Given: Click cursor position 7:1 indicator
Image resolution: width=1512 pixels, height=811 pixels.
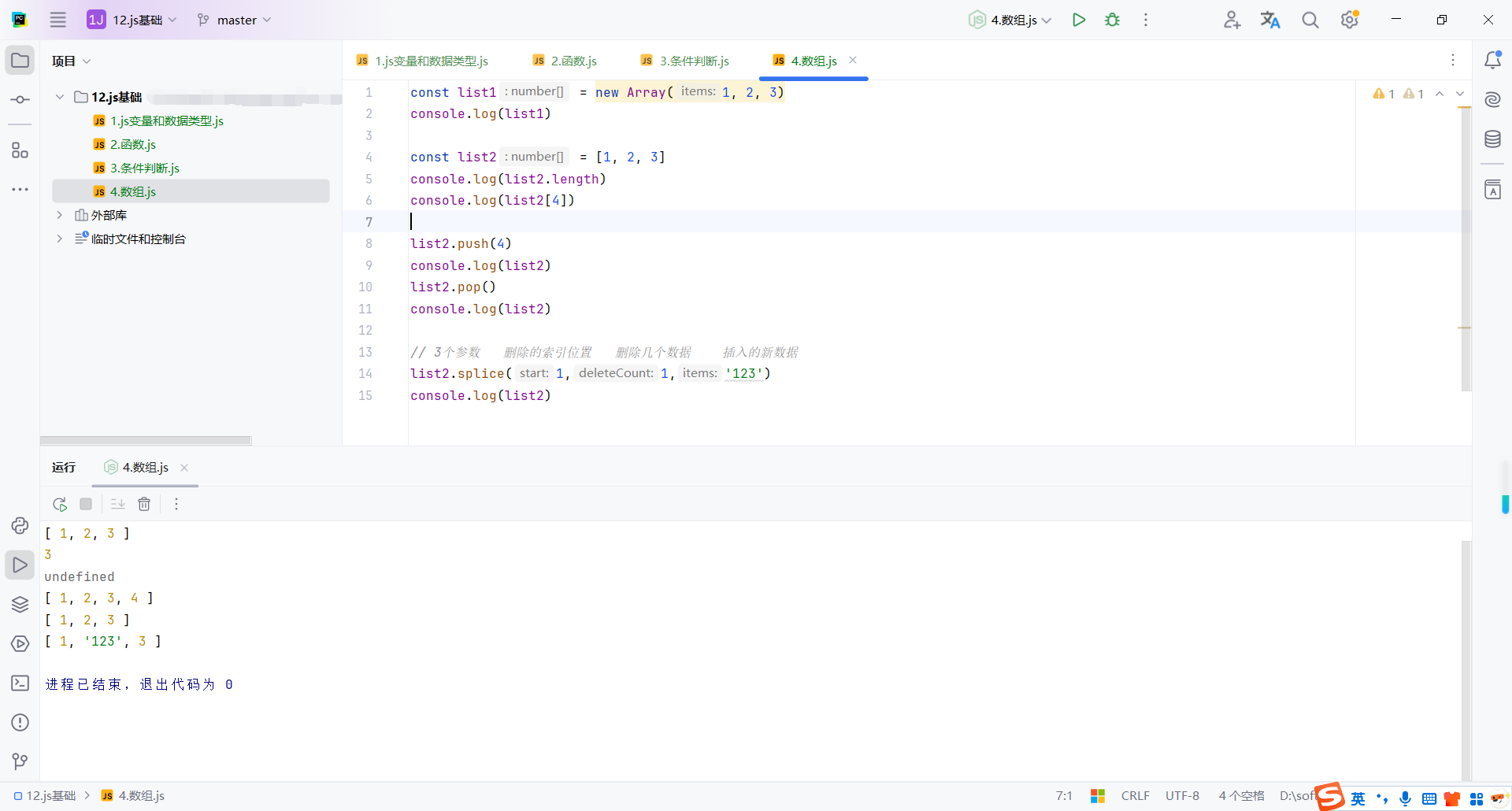Looking at the screenshot, I should [1064, 796].
